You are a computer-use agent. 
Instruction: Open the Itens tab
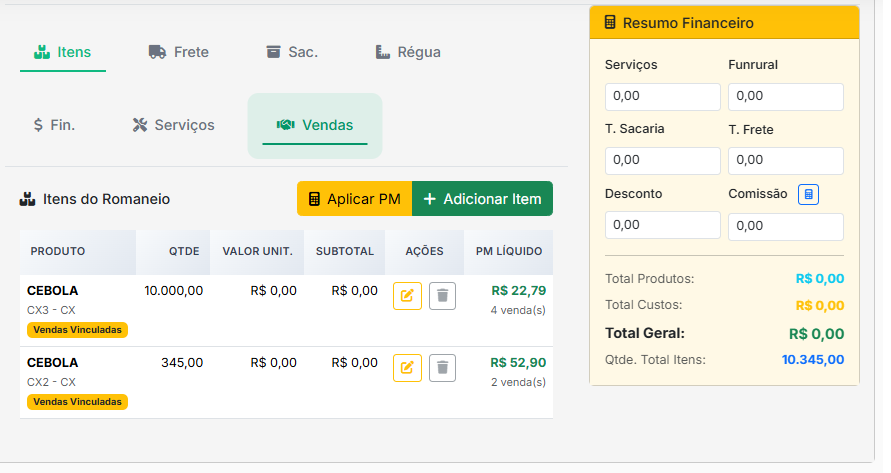point(63,52)
